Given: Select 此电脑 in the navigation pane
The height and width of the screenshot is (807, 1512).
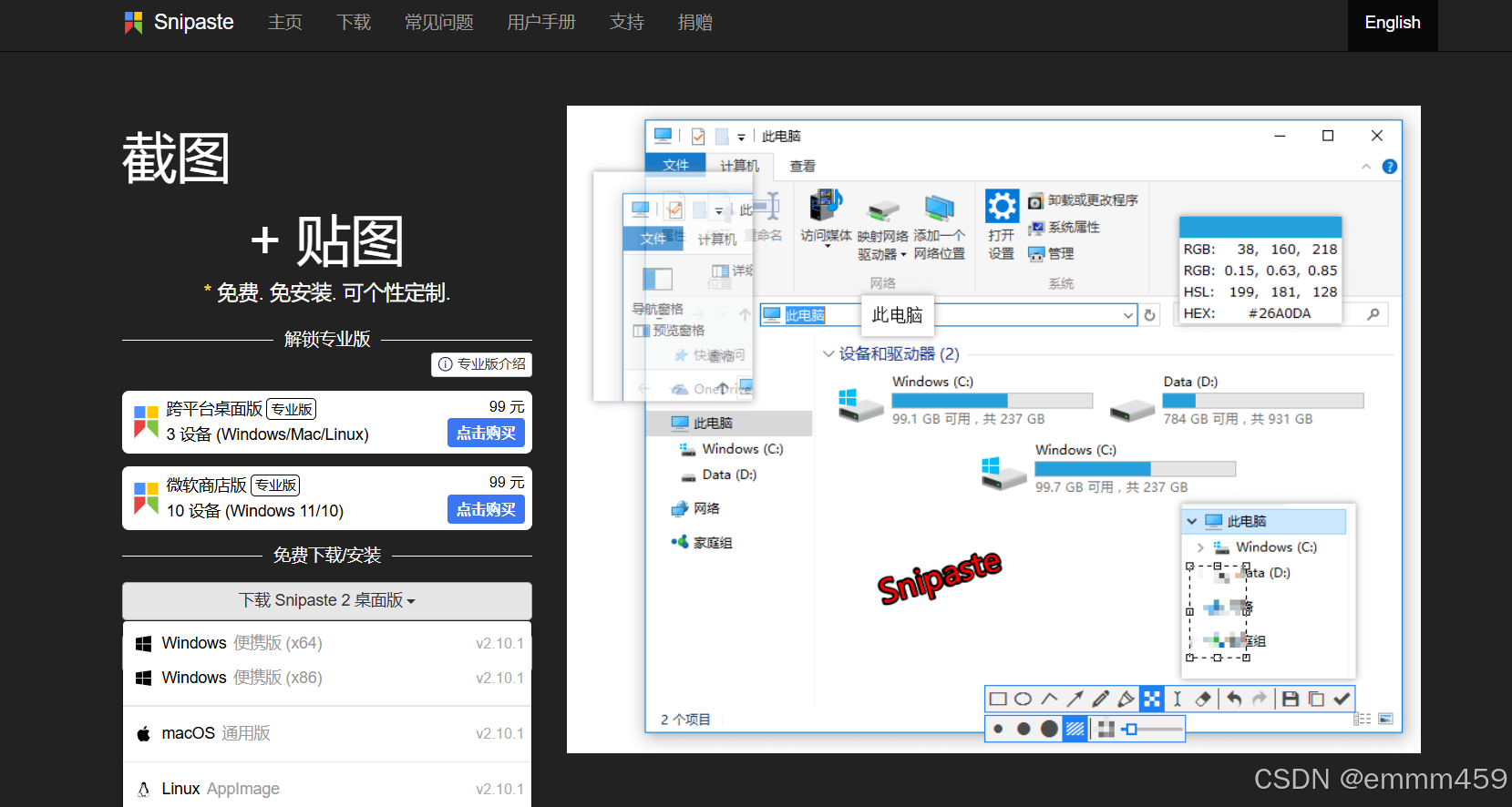Looking at the screenshot, I should (x=729, y=424).
